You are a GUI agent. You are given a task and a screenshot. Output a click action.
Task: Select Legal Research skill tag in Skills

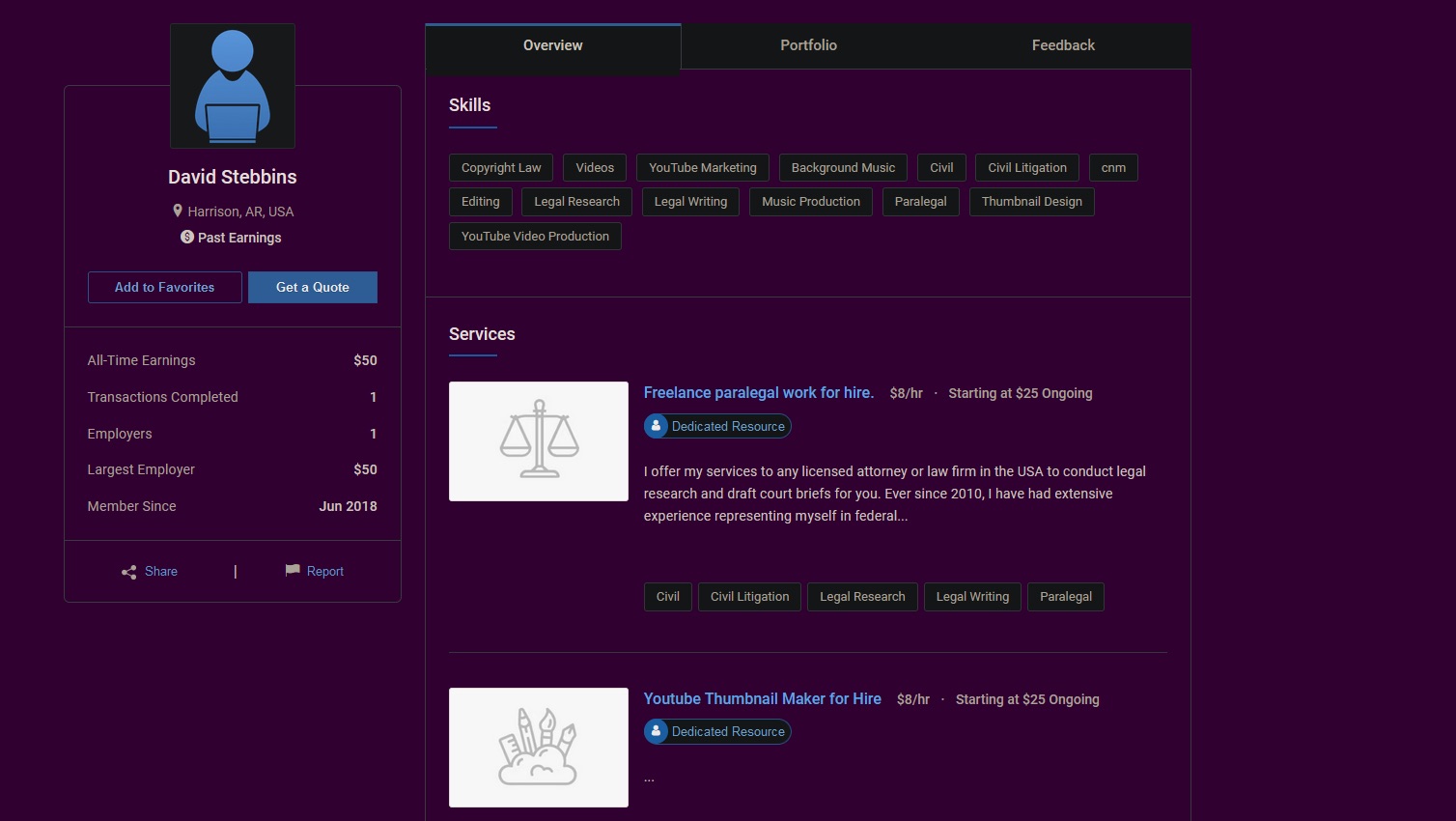[x=577, y=201]
